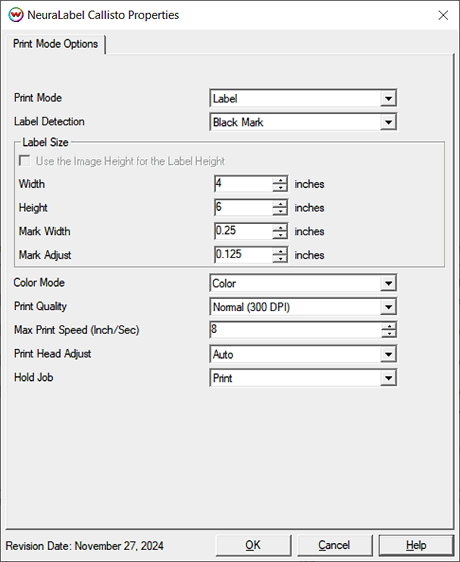The height and width of the screenshot is (562, 460).
Task: Select the Print Mode Options tab
Action: pos(56,44)
